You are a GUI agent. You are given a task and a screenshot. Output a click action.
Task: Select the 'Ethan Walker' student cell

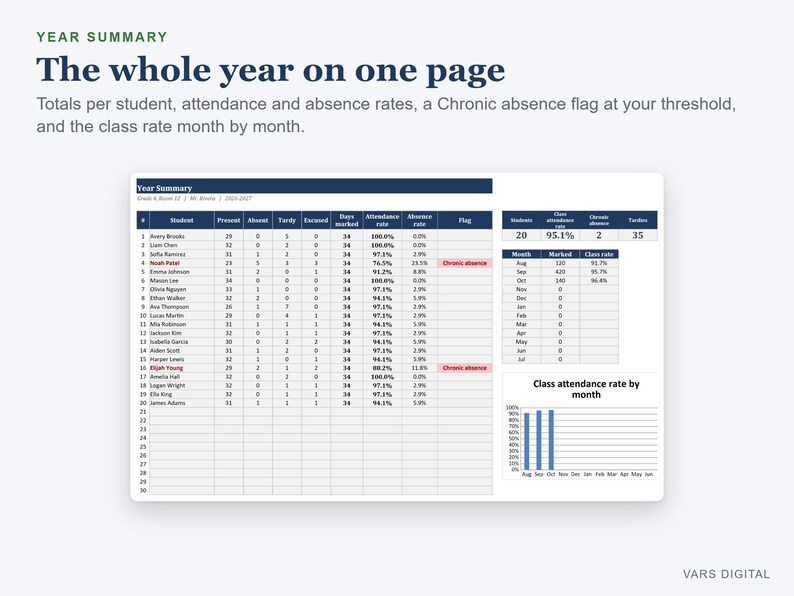click(x=182, y=298)
